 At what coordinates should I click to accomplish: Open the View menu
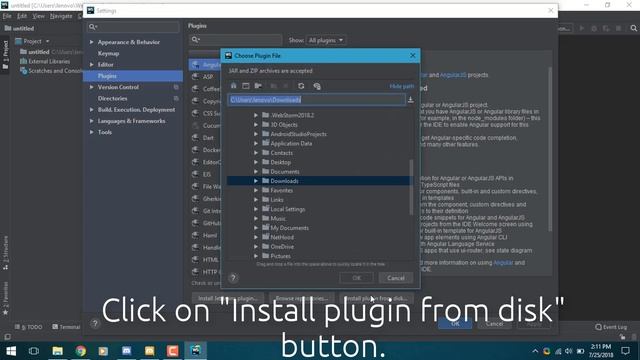click(38, 16)
